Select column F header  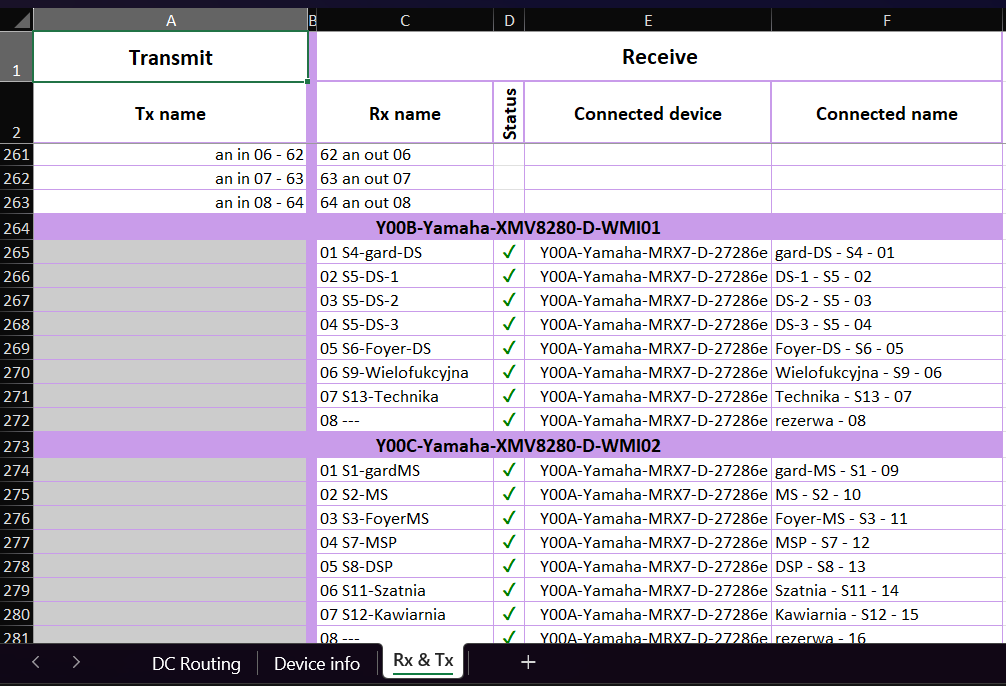point(887,21)
